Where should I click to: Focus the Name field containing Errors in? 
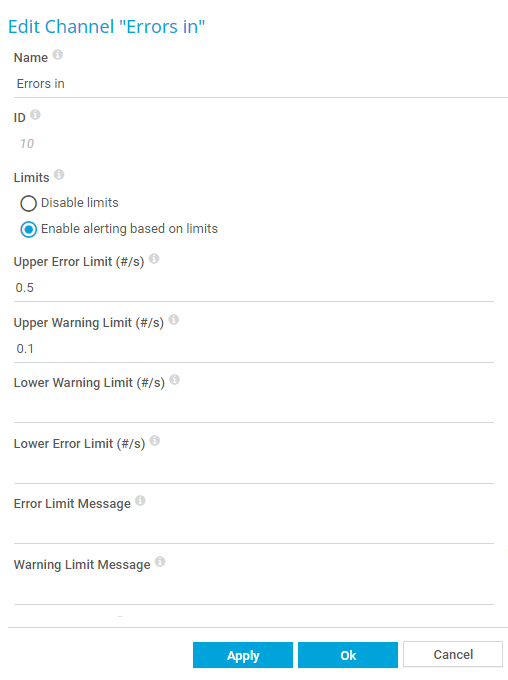point(261,84)
